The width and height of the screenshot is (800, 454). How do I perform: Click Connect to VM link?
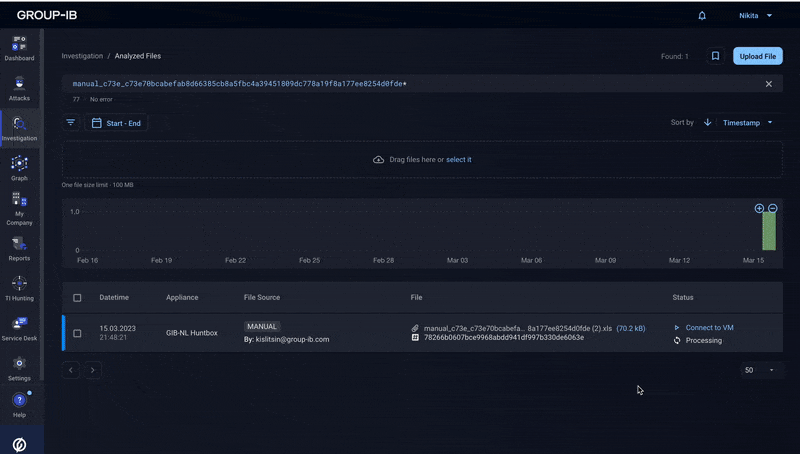tap(709, 327)
